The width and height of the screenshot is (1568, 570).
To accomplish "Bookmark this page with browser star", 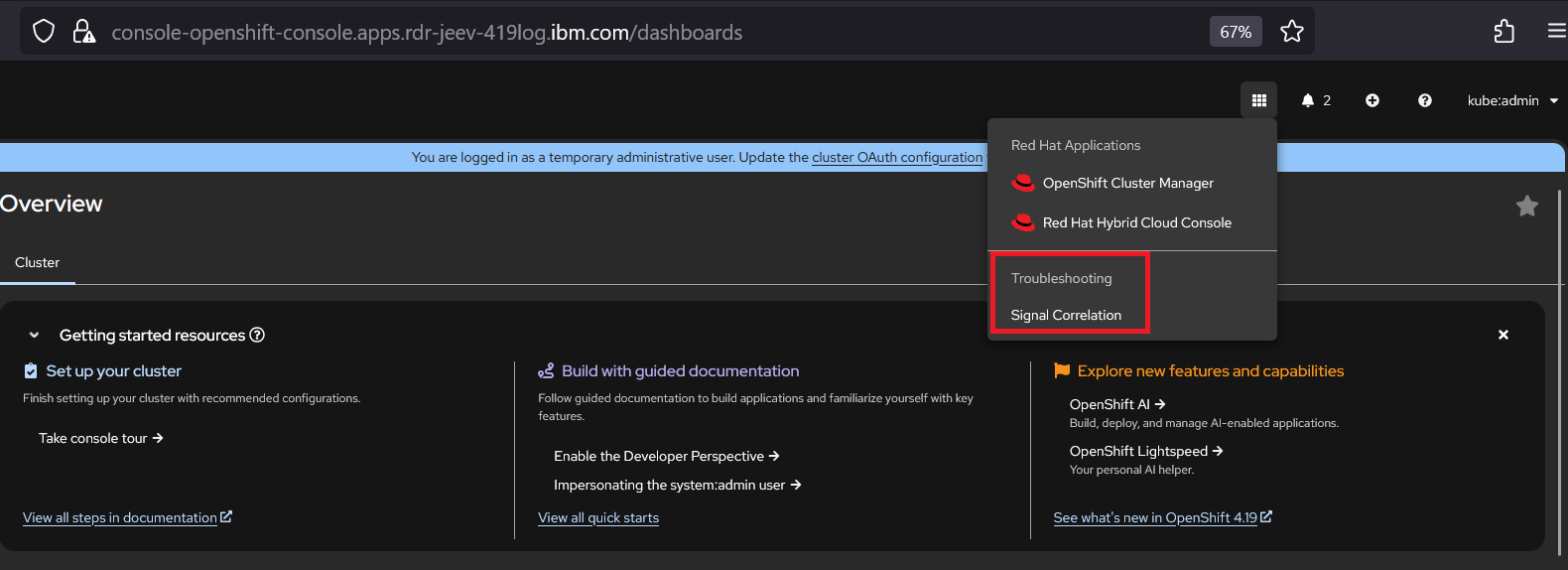I will pos(1292,32).
